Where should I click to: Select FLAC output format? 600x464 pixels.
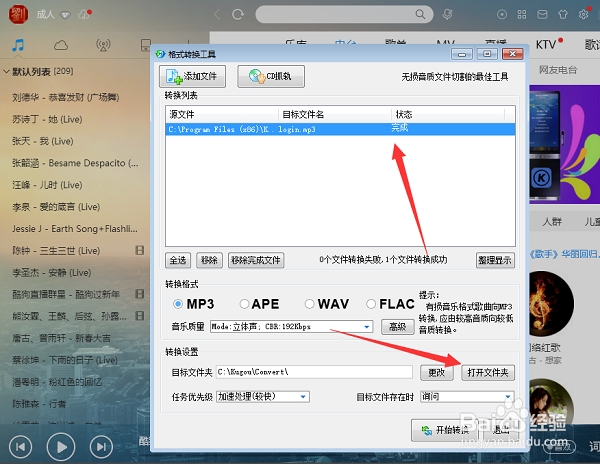click(x=370, y=304)
